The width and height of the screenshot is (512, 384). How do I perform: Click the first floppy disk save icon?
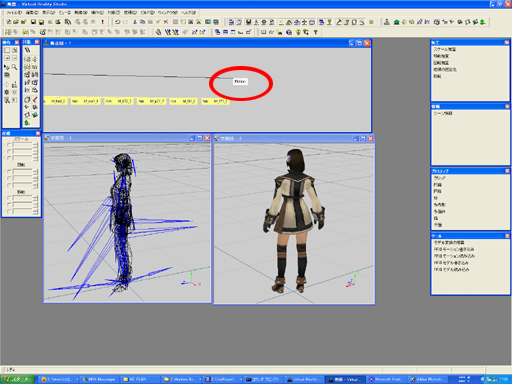(33, 22)
